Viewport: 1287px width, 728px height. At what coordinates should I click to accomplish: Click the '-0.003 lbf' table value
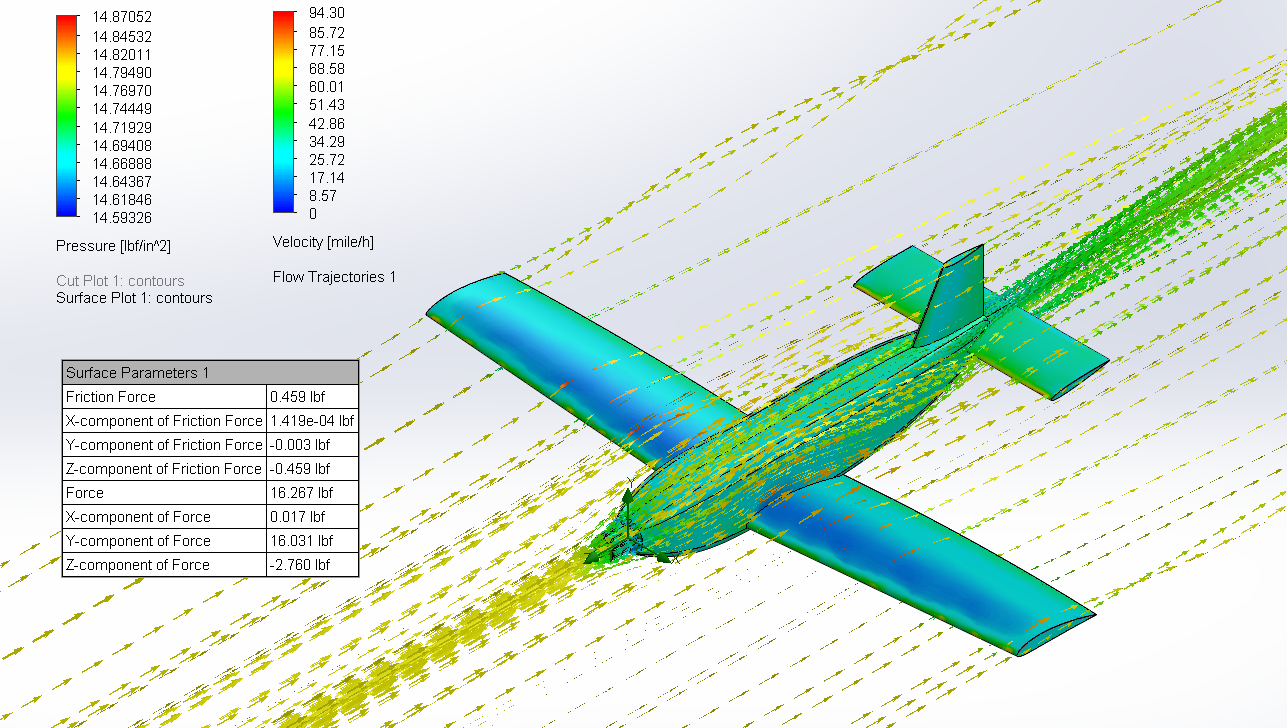[x=300, y=445]
